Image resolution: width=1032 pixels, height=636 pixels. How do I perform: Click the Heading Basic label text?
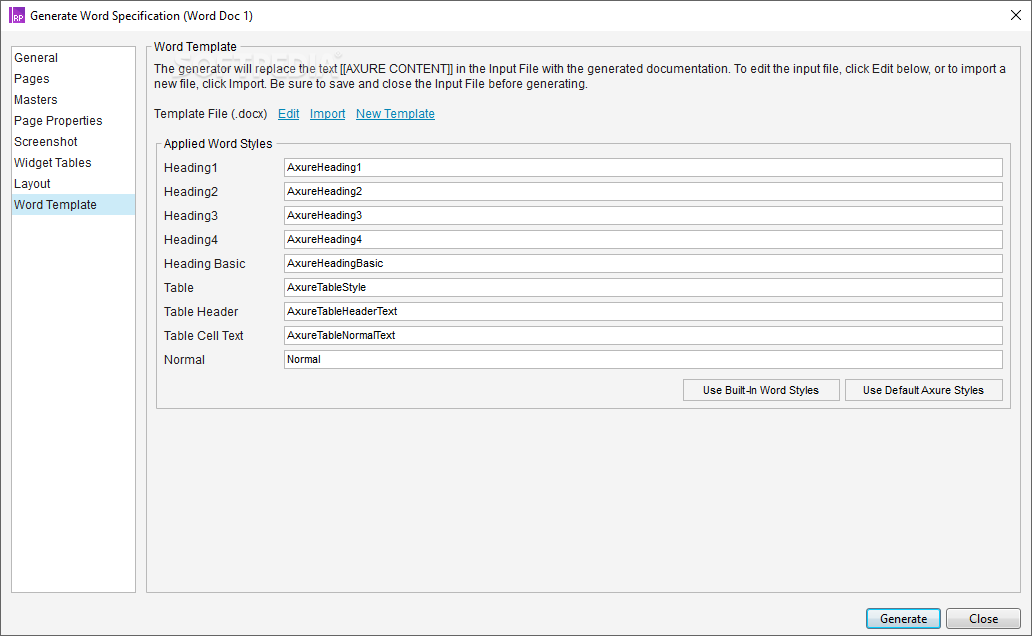point(204,264)
